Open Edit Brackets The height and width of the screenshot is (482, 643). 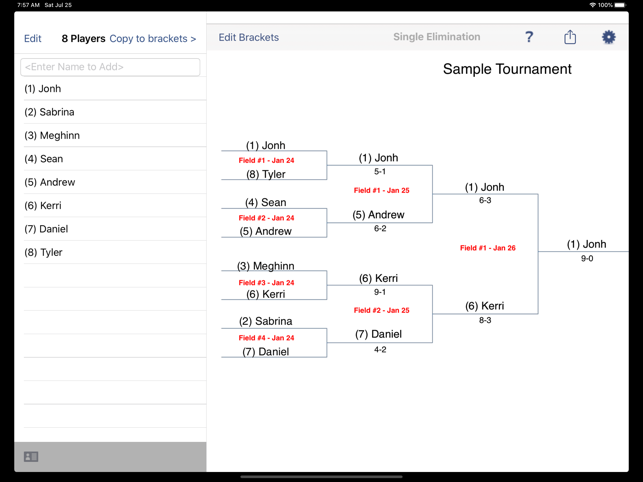pos(249,37)
